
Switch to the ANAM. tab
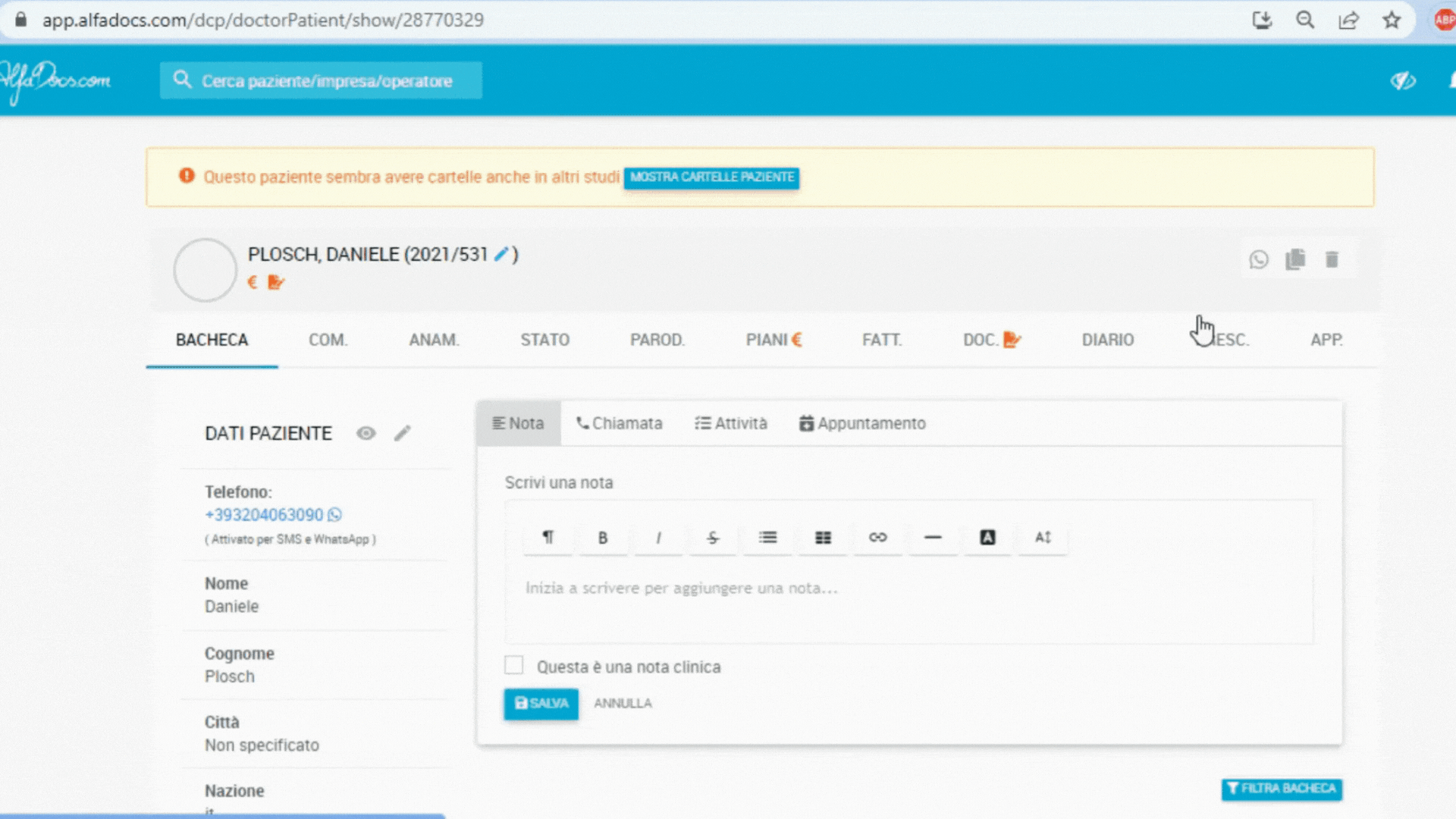click(434, 340)
